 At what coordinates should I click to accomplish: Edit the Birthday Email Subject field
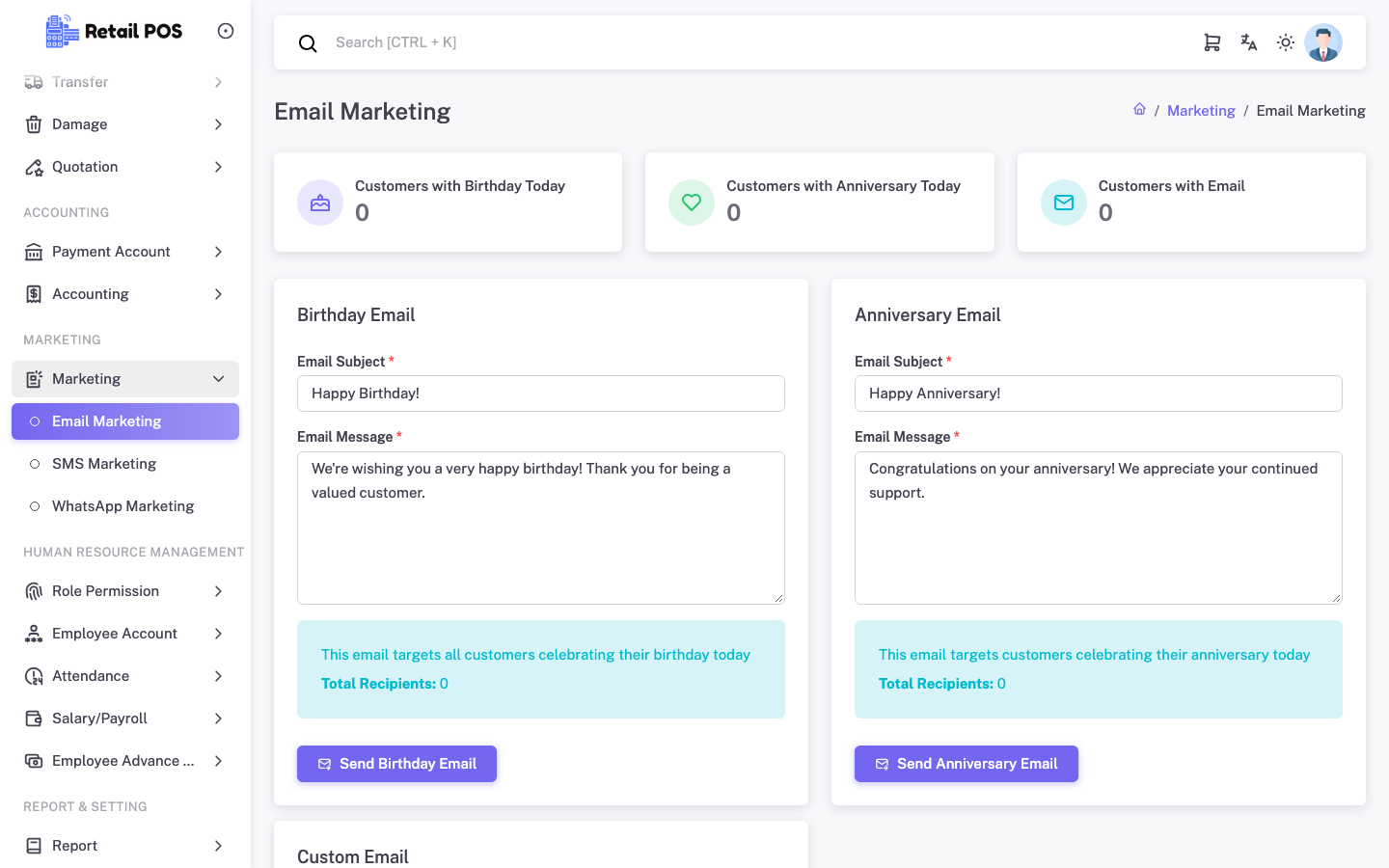[541, 393]
